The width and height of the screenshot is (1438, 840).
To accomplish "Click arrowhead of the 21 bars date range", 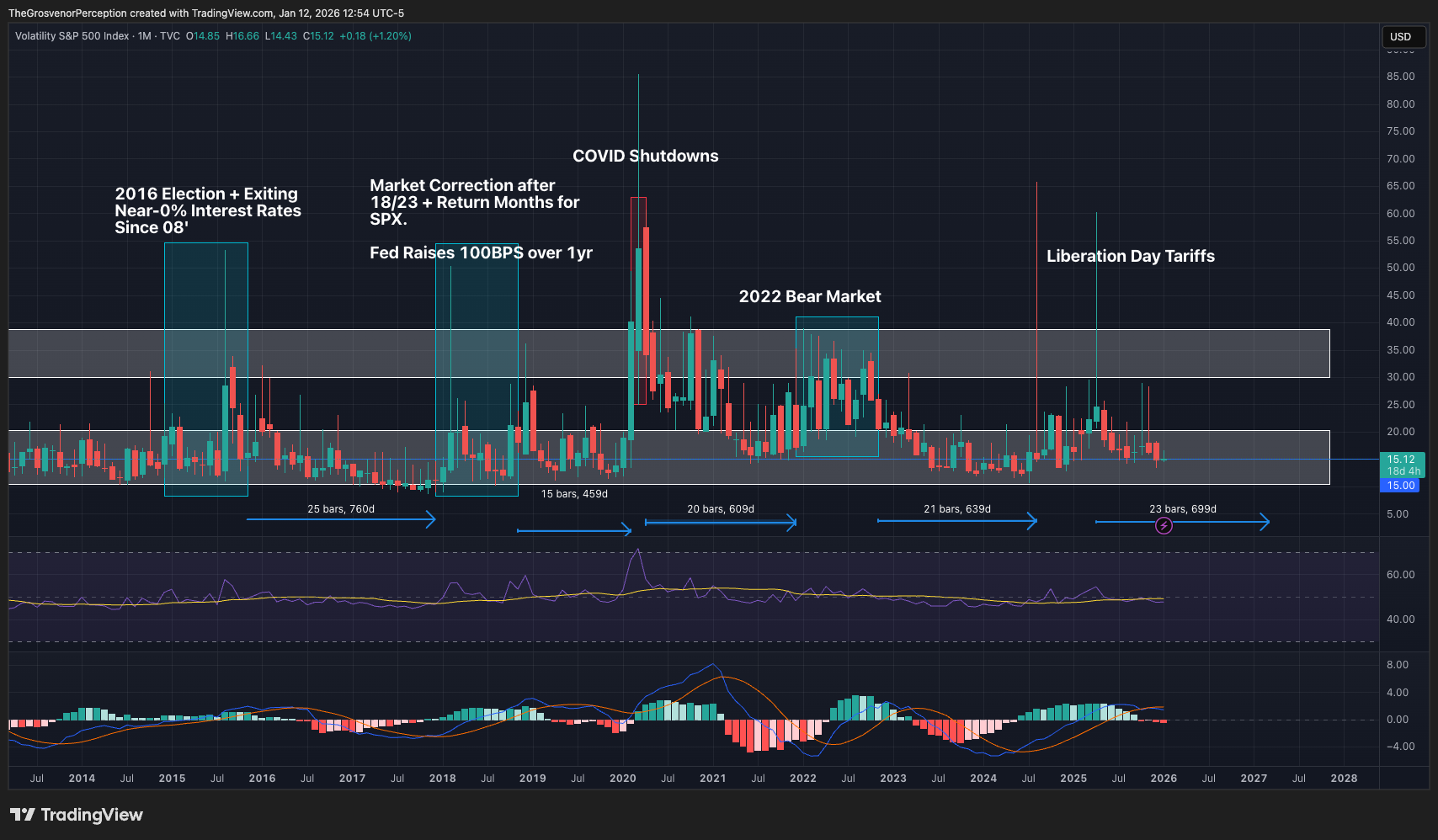I will (1033, 522).
